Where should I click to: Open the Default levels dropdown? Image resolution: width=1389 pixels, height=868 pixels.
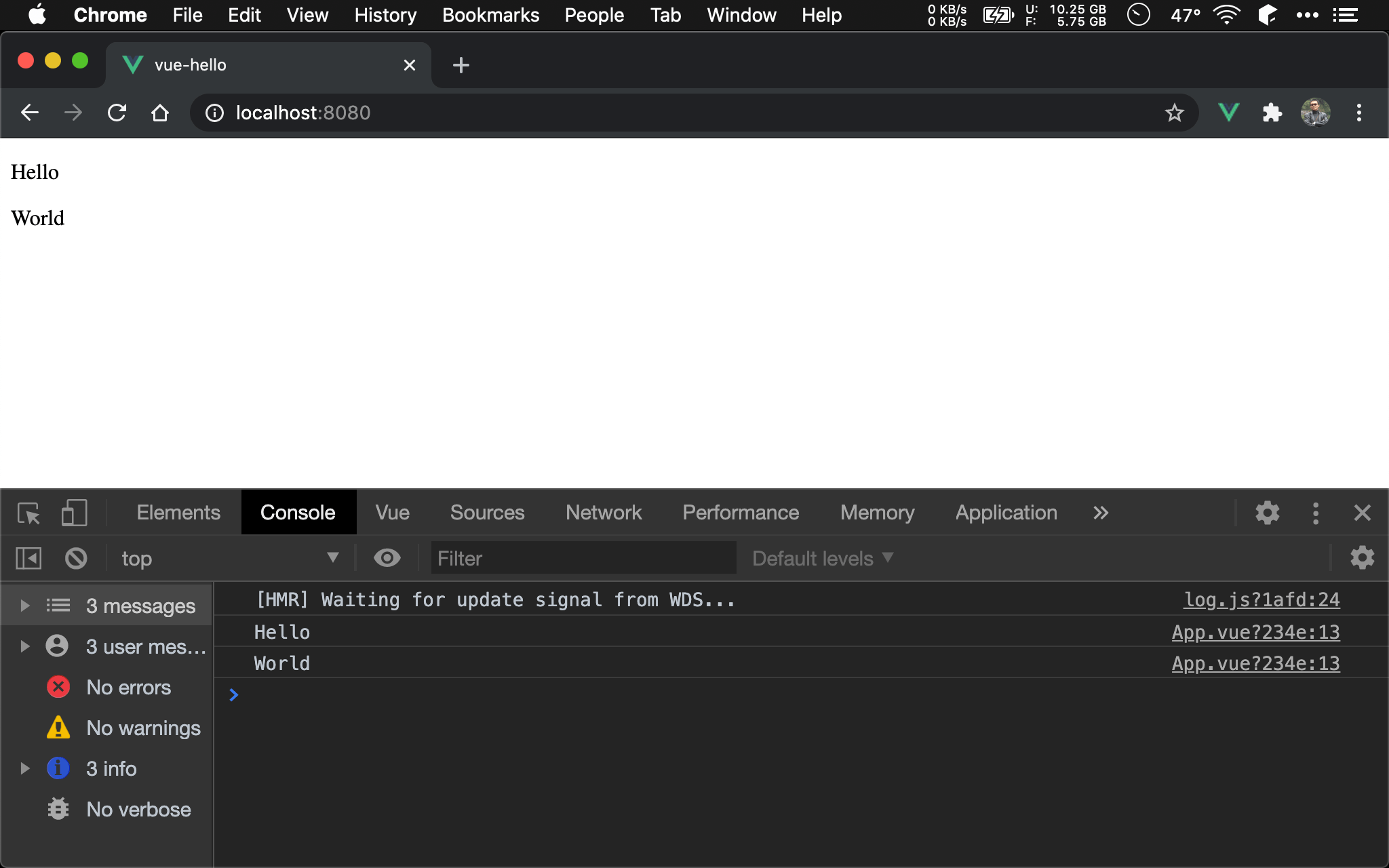822,558
